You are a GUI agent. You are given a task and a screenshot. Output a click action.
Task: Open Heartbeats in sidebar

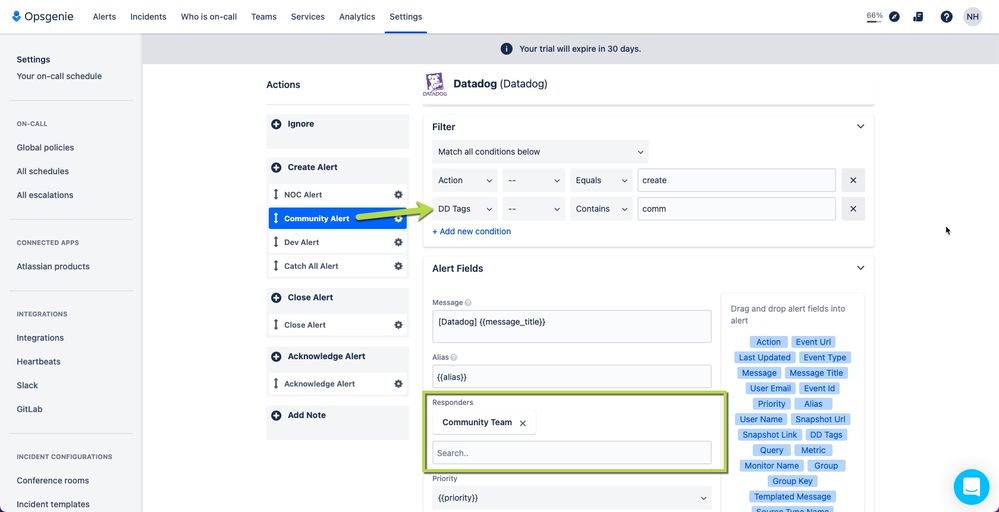tap(38, 362)
